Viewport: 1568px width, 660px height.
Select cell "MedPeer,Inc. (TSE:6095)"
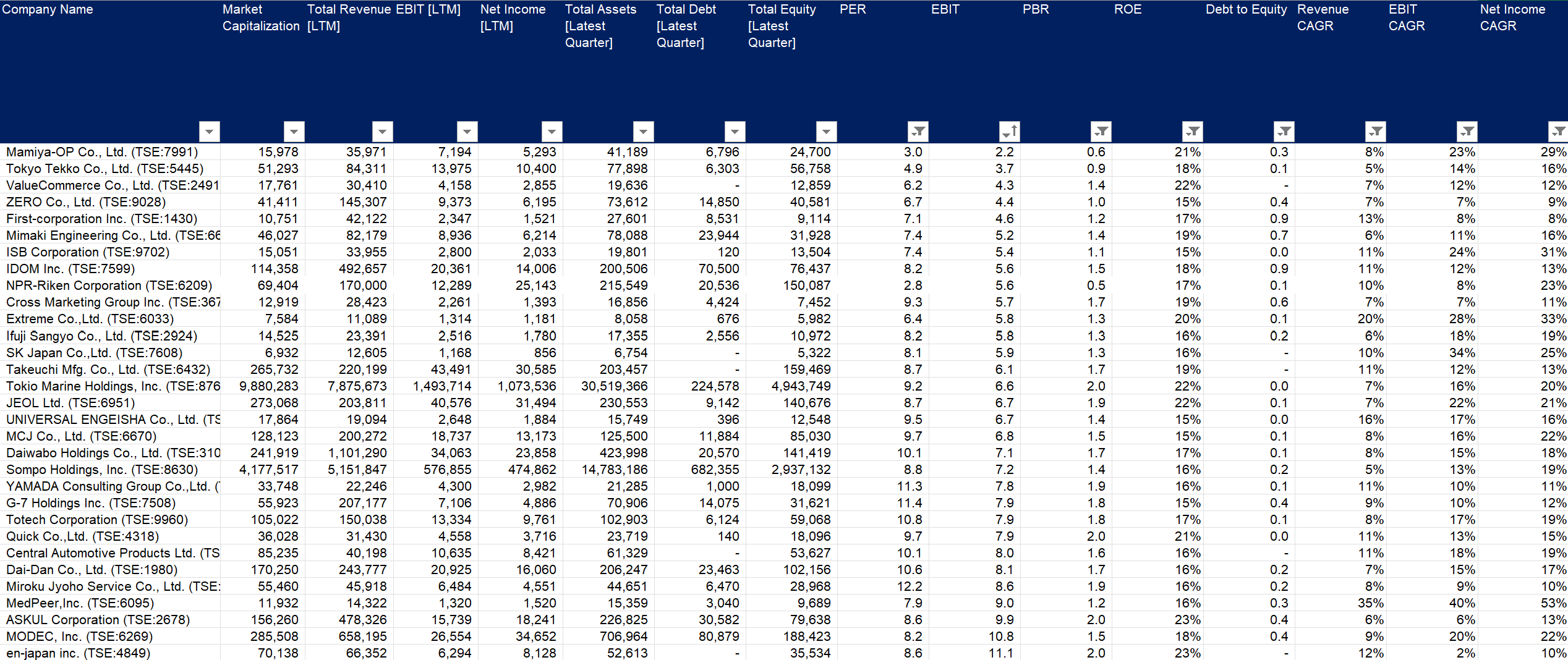111,603
